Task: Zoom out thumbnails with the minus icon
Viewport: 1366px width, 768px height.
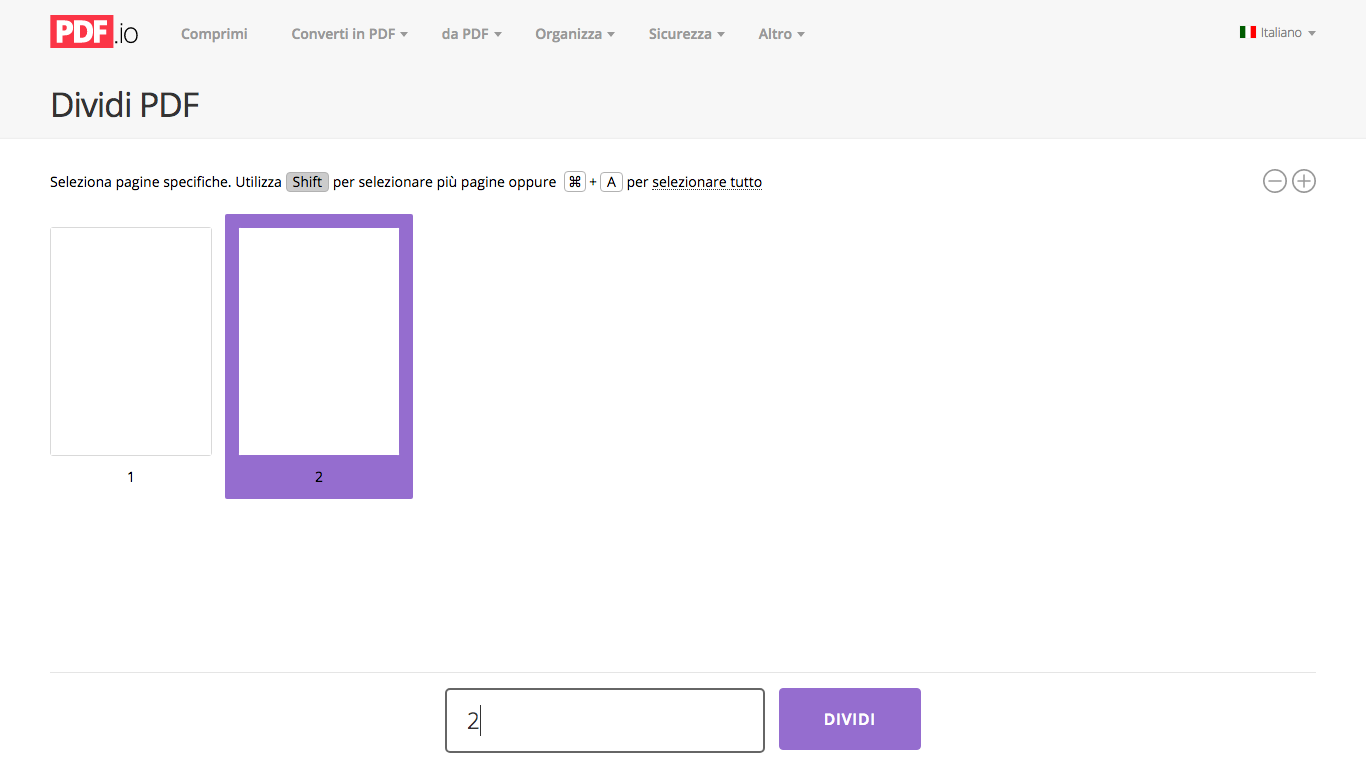Action: tap(1274, 181)
